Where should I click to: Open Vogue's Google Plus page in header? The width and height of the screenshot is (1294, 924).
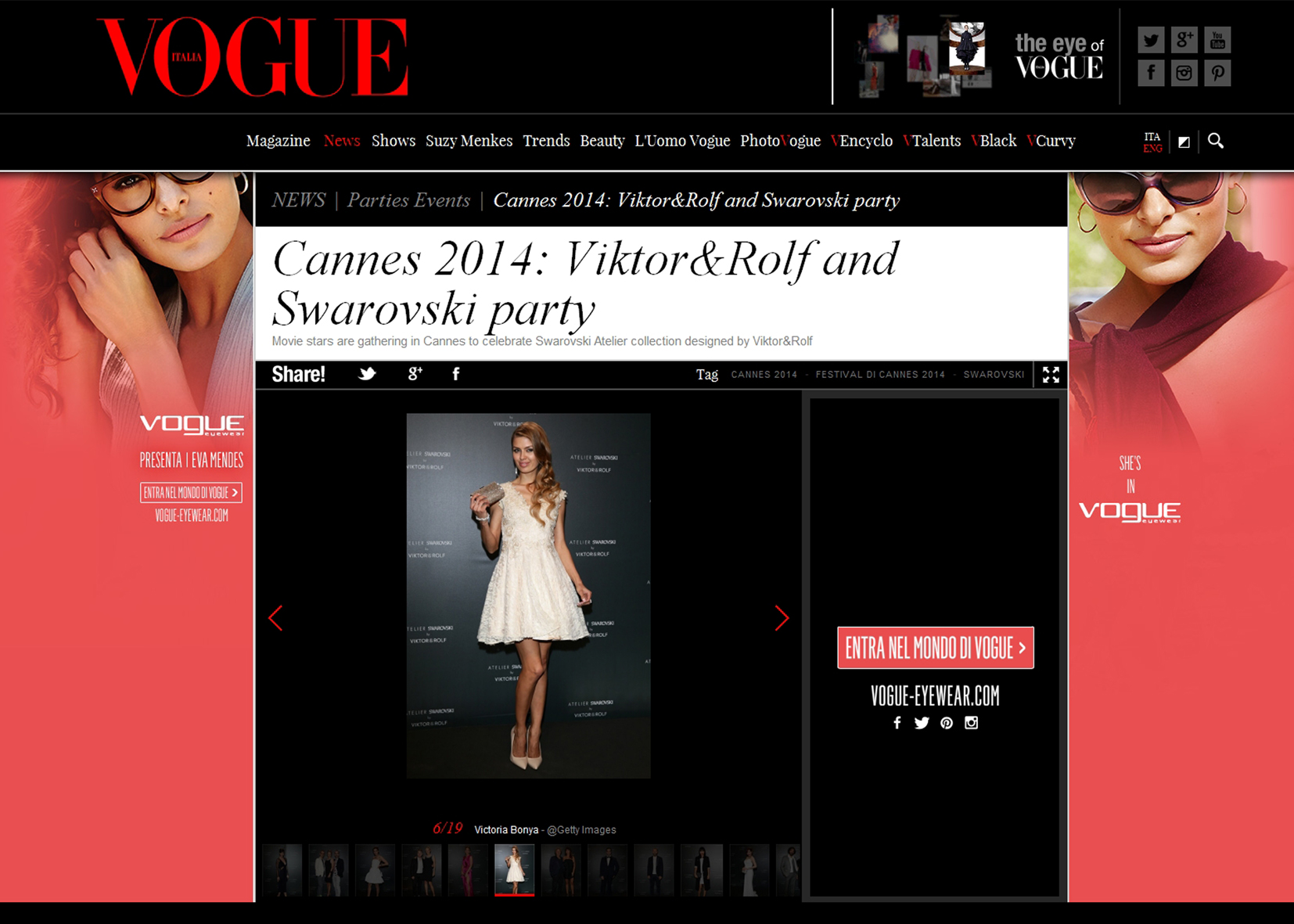tap(1184, 40)
